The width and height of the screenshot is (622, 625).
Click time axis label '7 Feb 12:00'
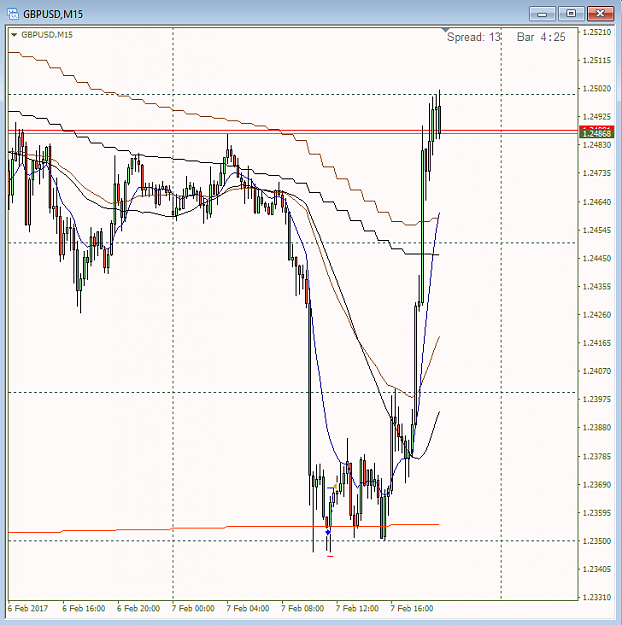pos(357,609)
